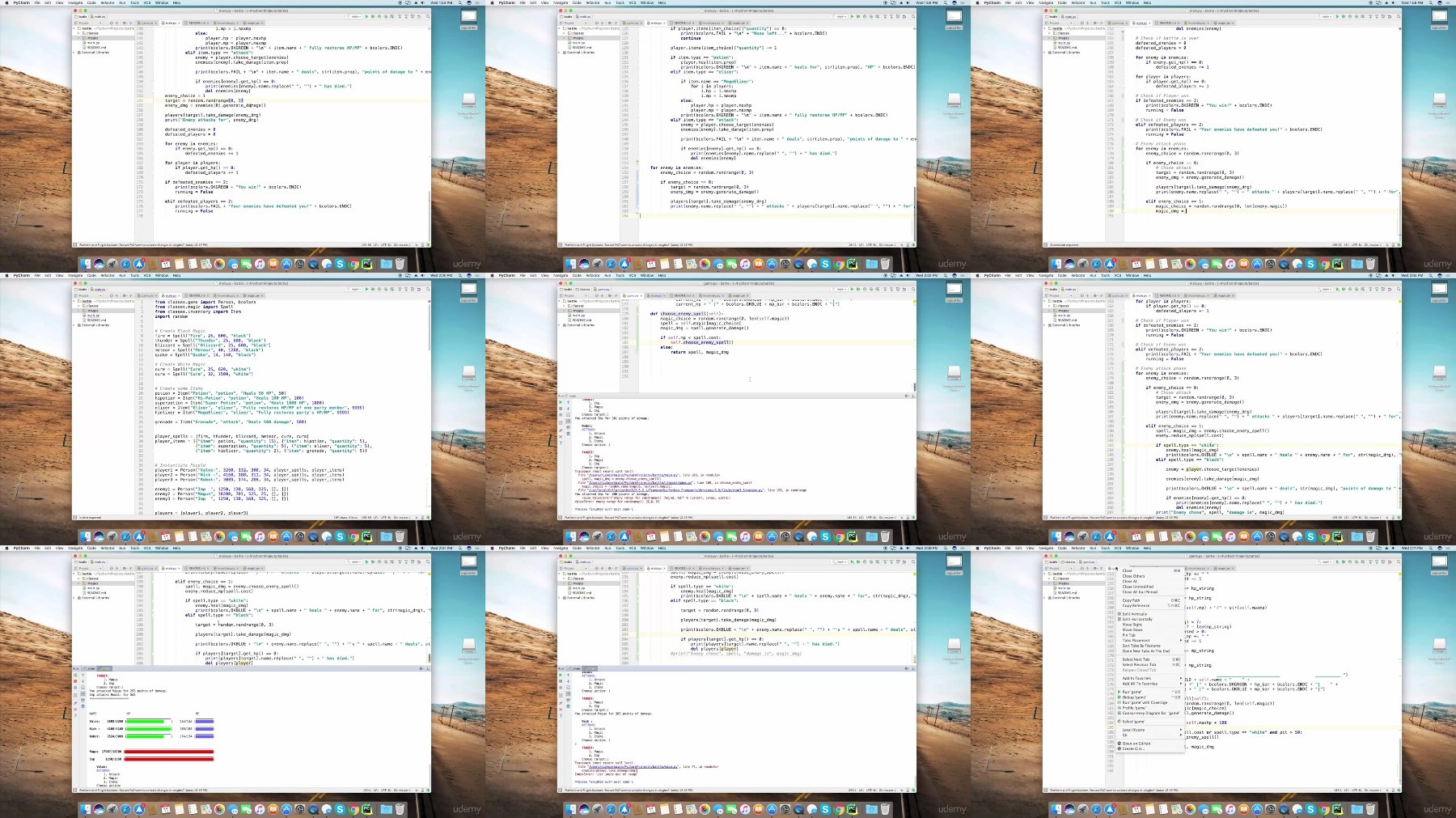Click the 'player1 = Person("Valos:"' line in main.py
Screen dimensions: 1456x818
[249, 470]
